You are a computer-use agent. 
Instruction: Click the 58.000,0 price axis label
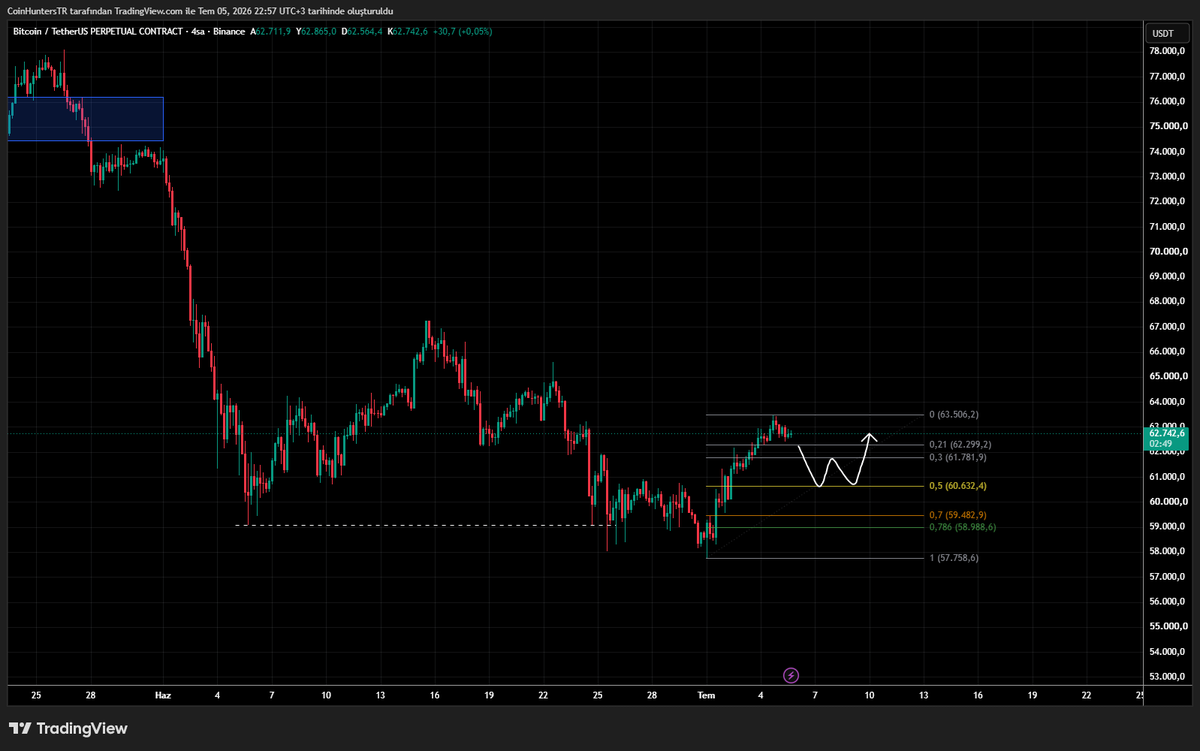[1167, 551]
